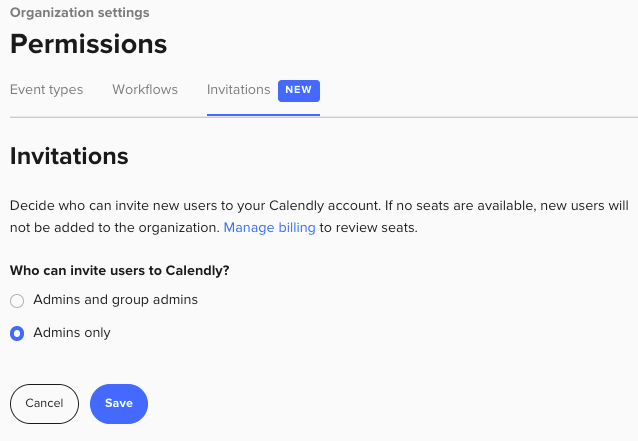The image size is (638, 441).
Task: Save the invitation permission settings
Action: click(118, 404)
